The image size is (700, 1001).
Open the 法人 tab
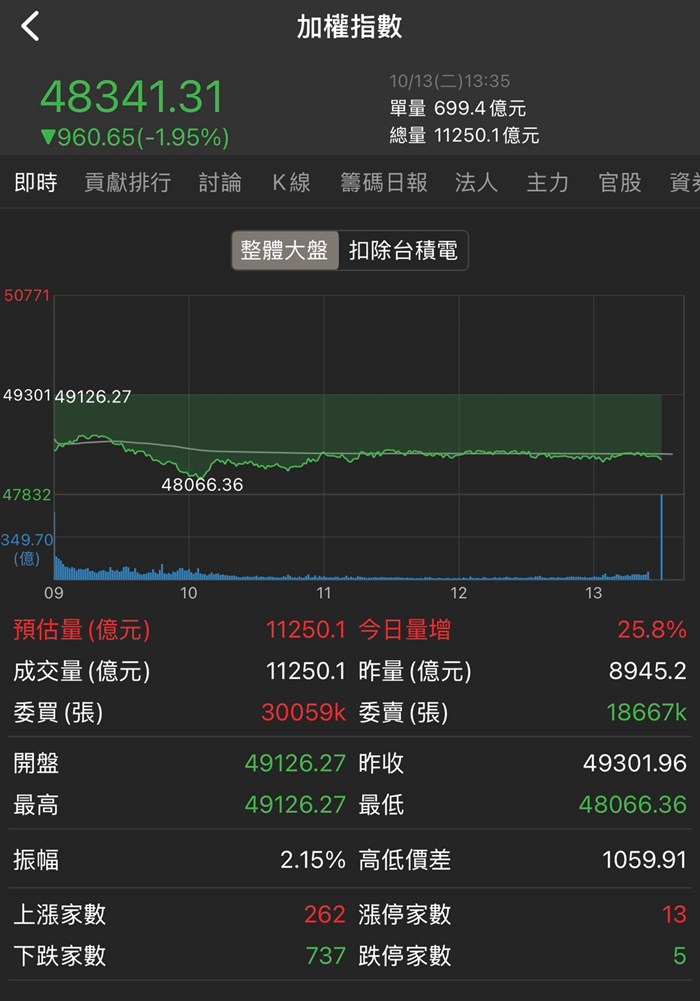(x=476, y=183)
